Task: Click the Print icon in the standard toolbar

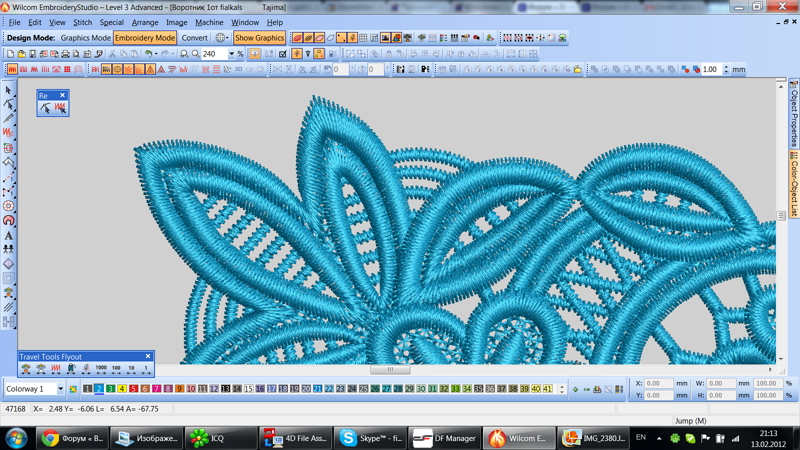Action: click(66, 54)
